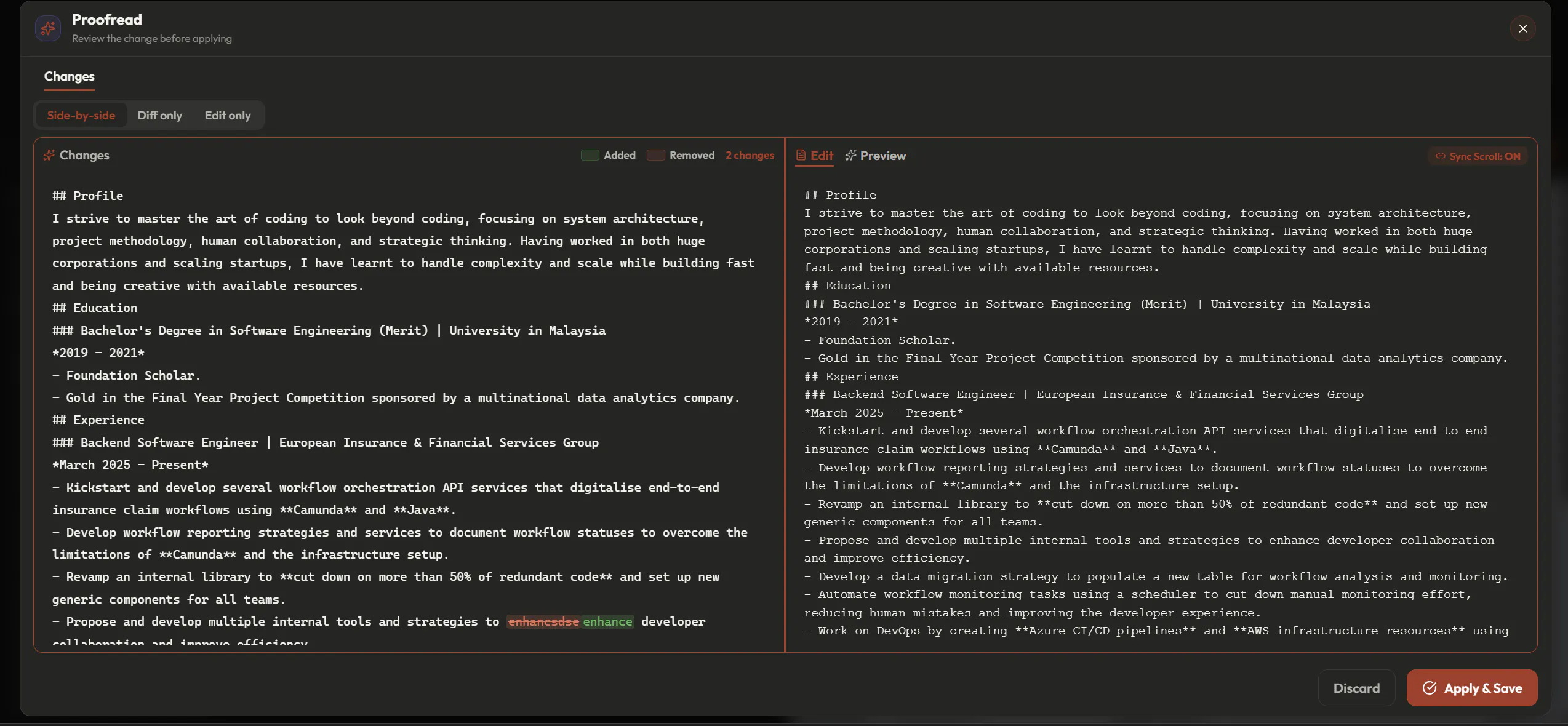Click the Sync Scroll link icon
Image resolution: width=1568 pixels, height=726 pixels.
tap(1440, 156)
